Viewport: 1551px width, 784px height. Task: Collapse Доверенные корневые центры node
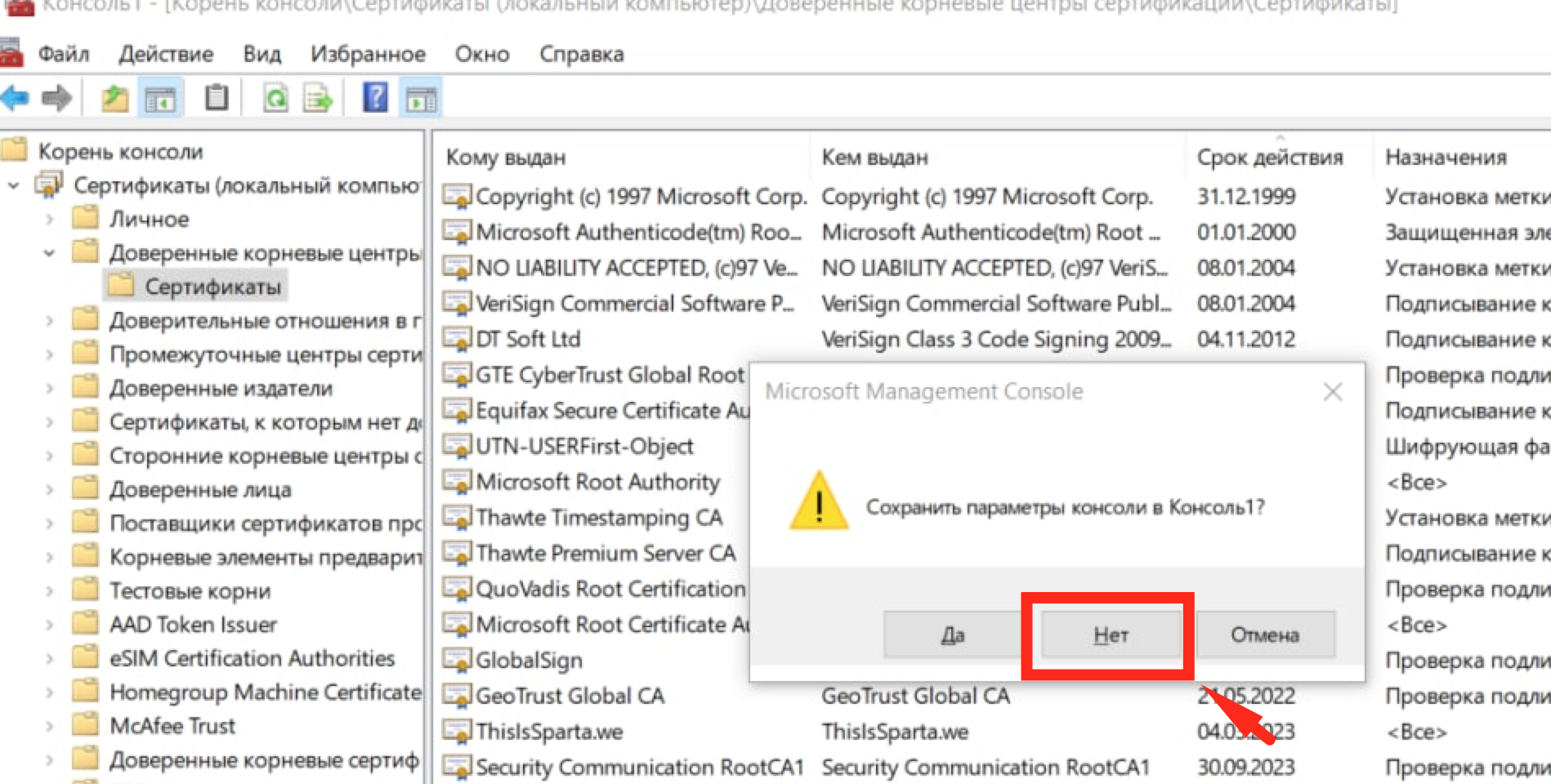point(49,253)
